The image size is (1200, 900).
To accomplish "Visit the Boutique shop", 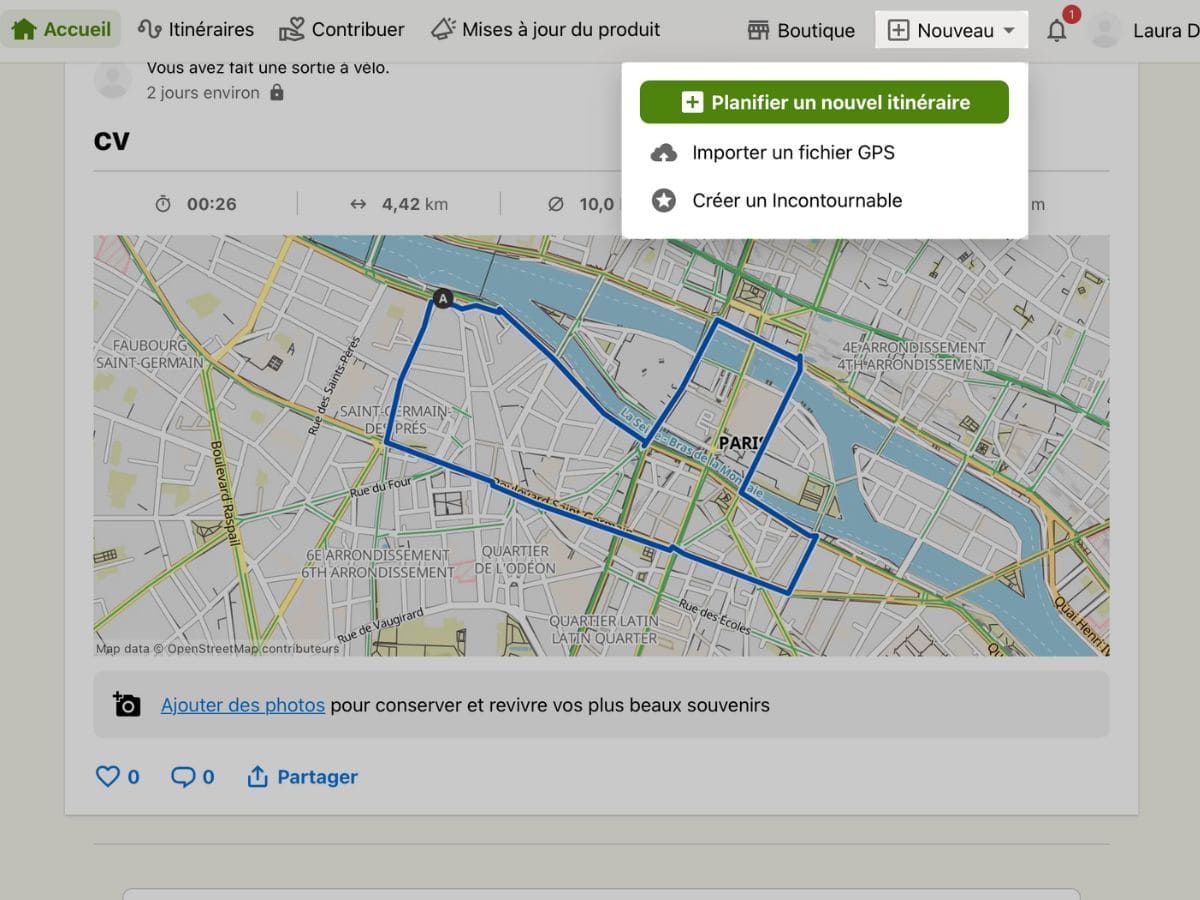I will (x=801, y=31).
